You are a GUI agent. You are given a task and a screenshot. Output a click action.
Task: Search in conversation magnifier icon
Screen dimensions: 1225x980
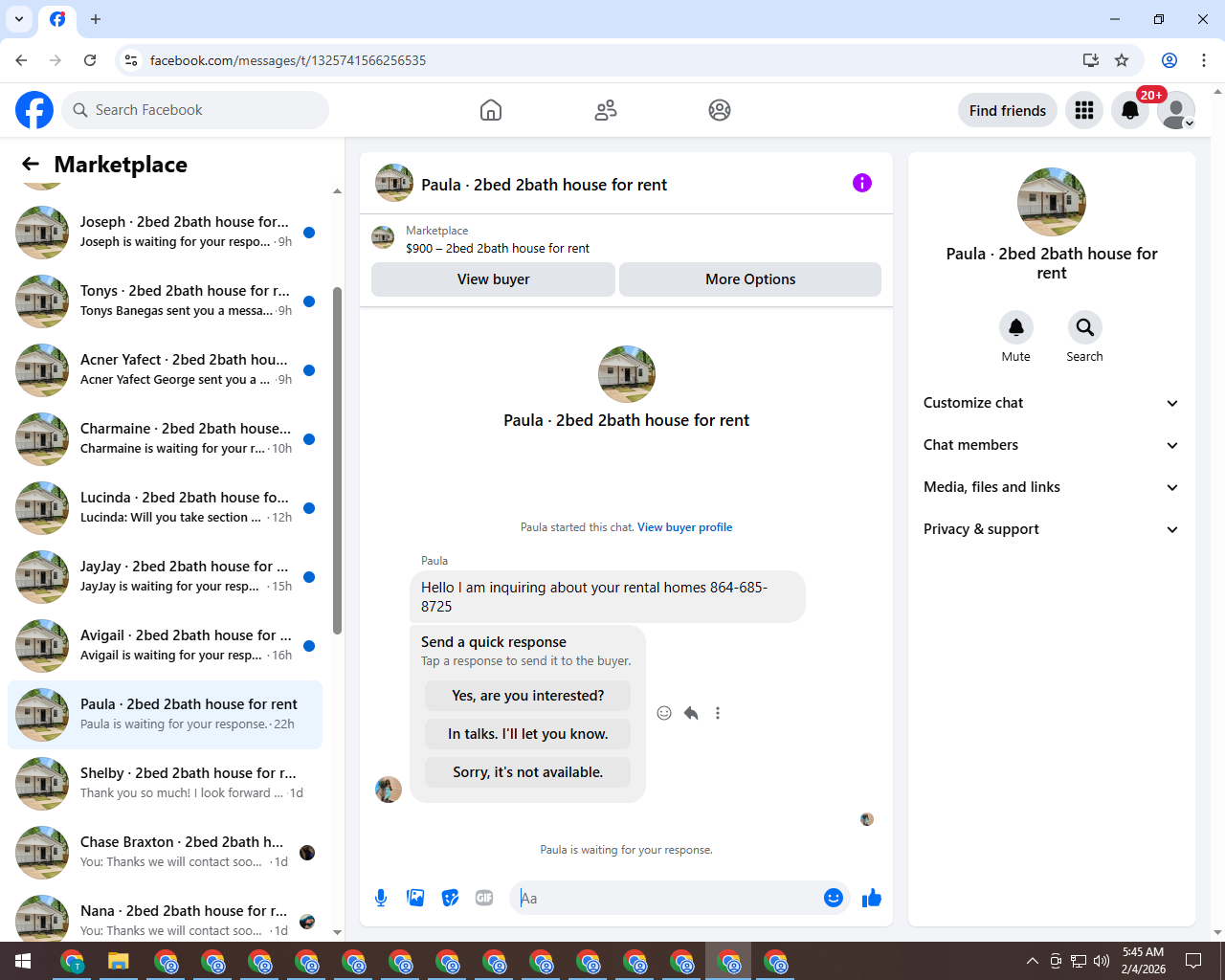pos(1085,327)
